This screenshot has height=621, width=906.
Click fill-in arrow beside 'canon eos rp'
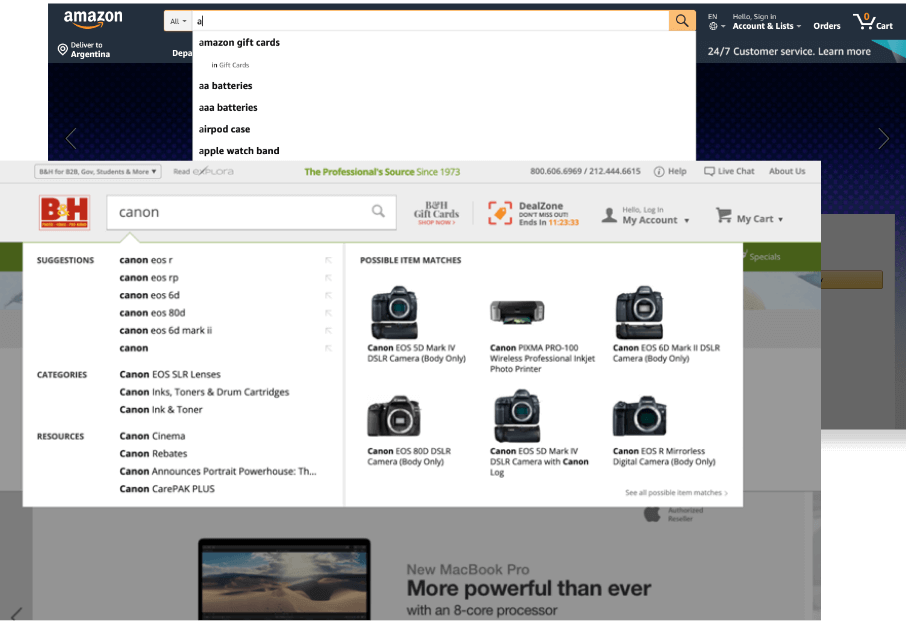coord(328,278)
